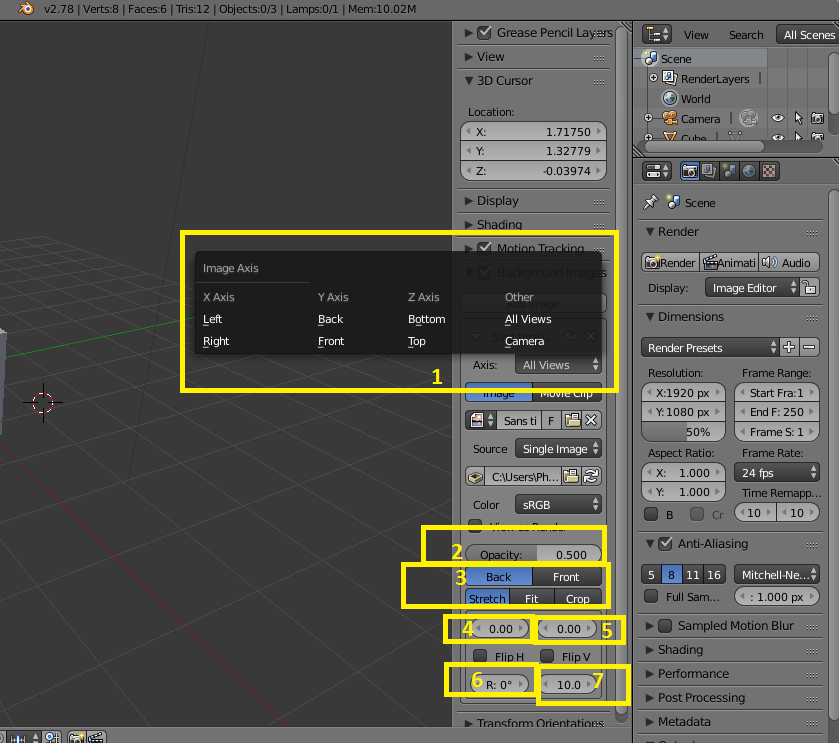Unlink the Sans ti image with X icon

[591, 420]
